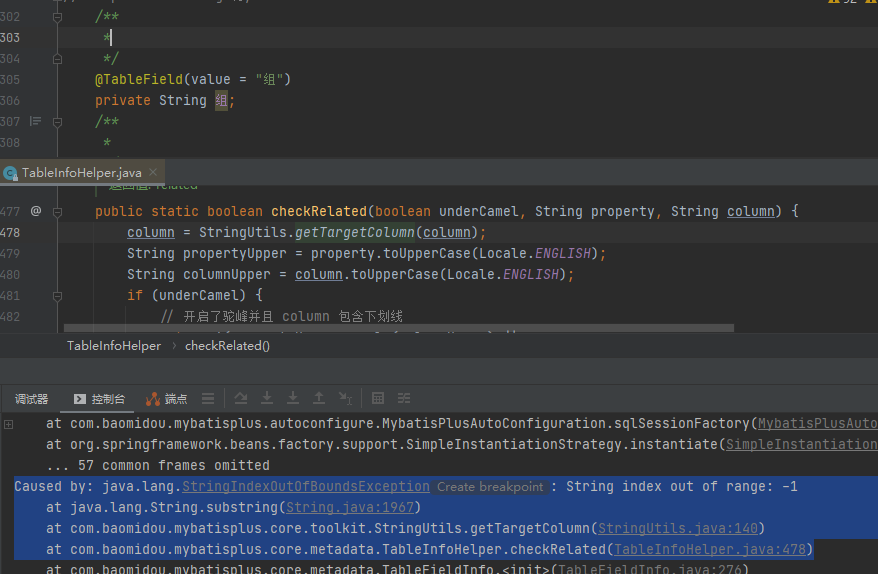Viewport: 878px width, 574px height.
Task: Open the StringUtils.java:140 stack trace link
Action: (x=680, y=528)
